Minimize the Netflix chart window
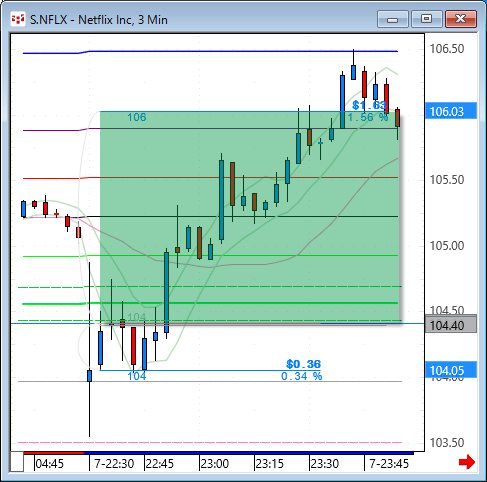This screenshot has width=487, height=482. [393, 19]
